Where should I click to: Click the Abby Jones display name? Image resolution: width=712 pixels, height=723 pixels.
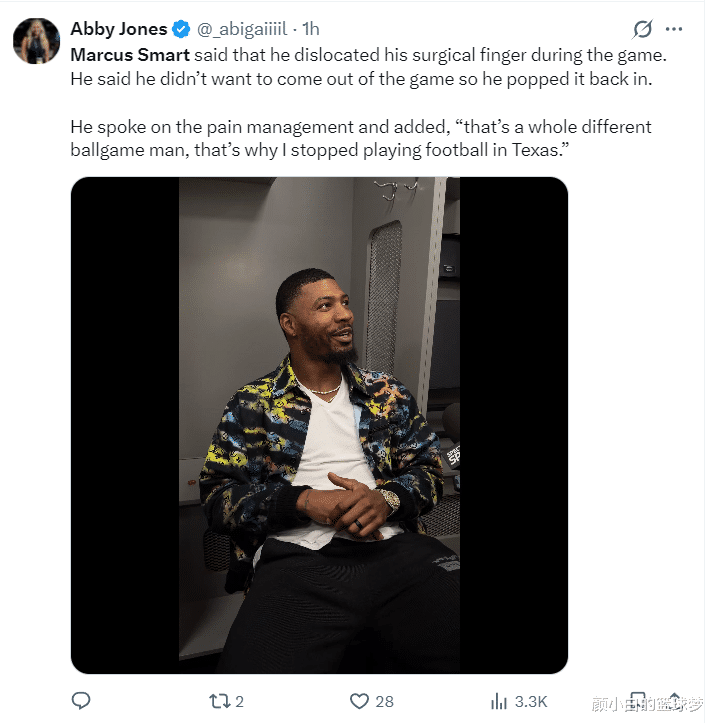[118, 29]
